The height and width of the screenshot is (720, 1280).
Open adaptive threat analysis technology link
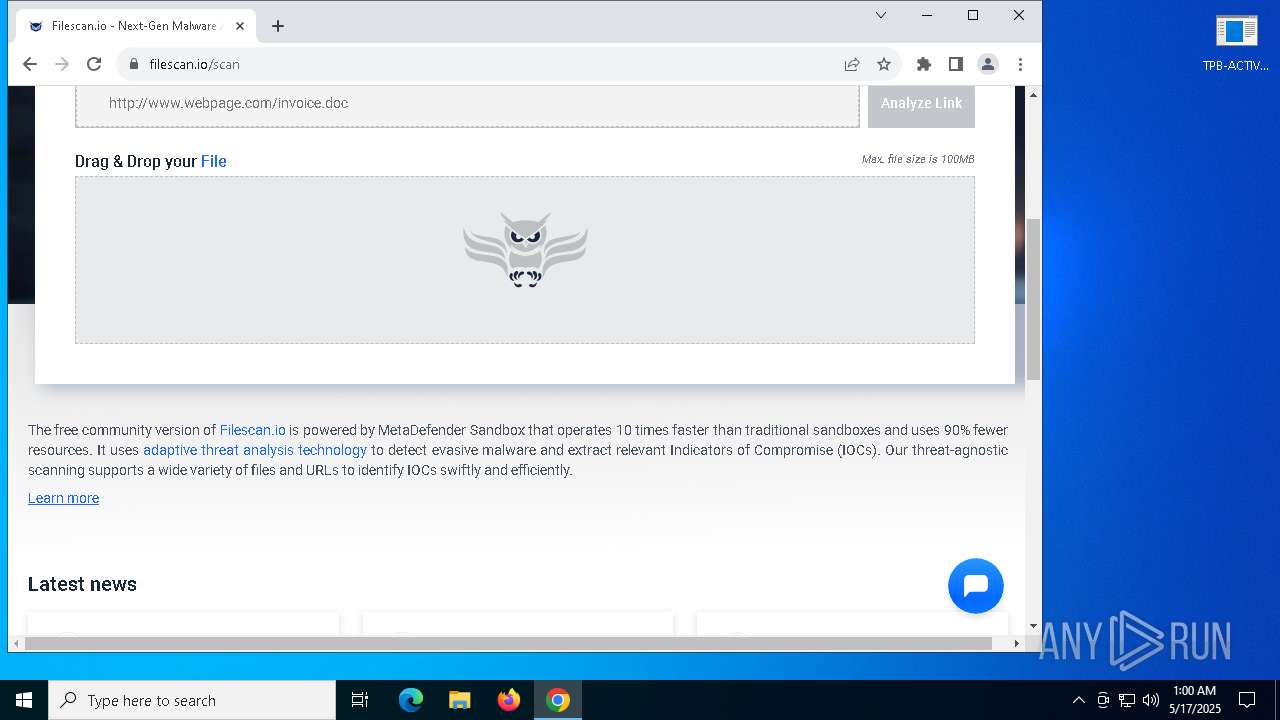tap(255, 450)
